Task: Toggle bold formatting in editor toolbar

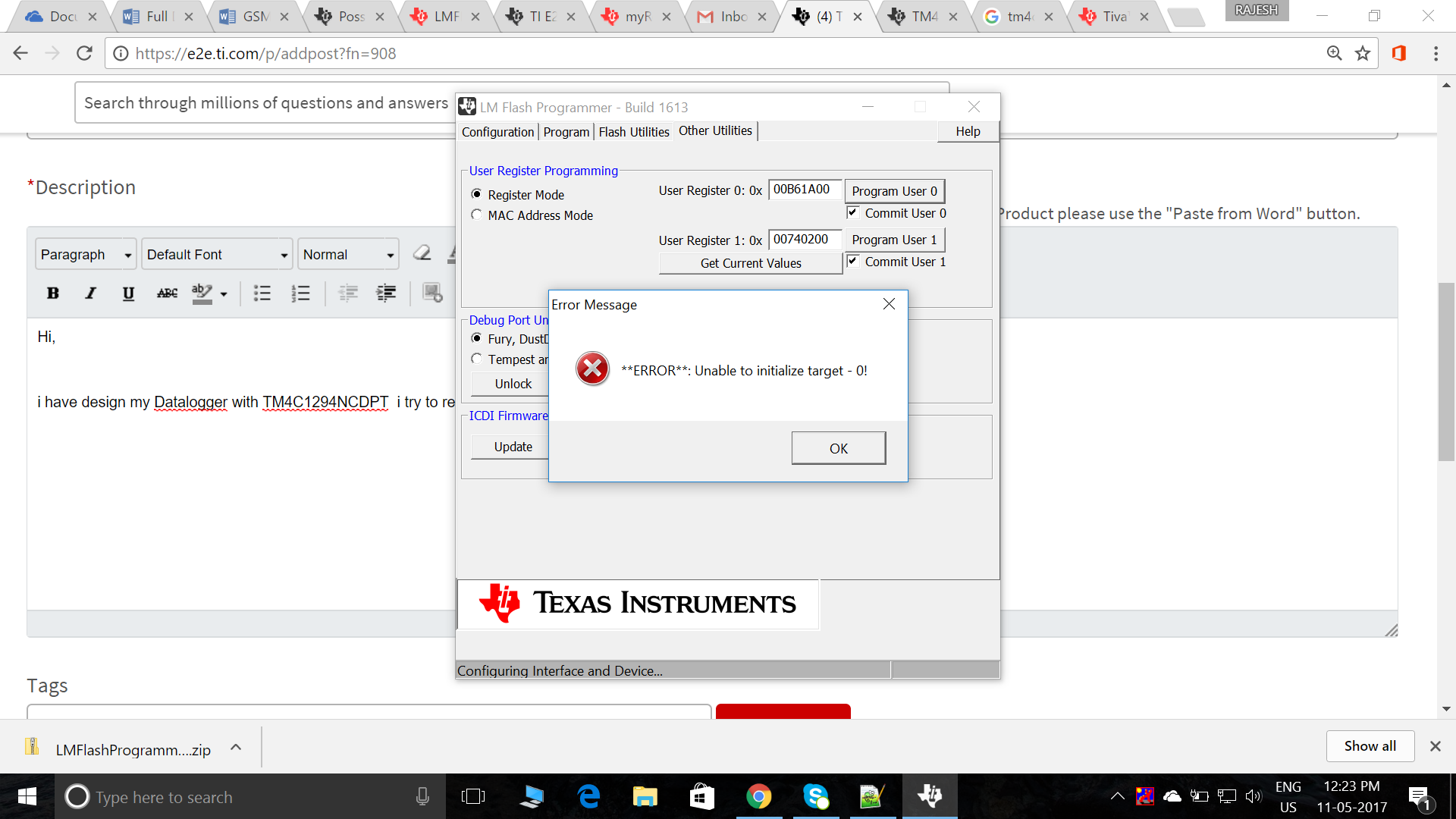Action: pyautogui.click(x=52, y=293)
